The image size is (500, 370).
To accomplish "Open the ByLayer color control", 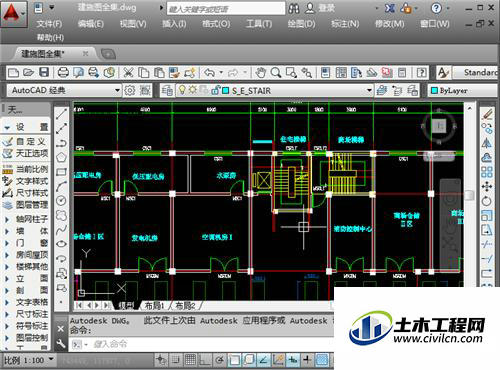I will tap(463, 90).
